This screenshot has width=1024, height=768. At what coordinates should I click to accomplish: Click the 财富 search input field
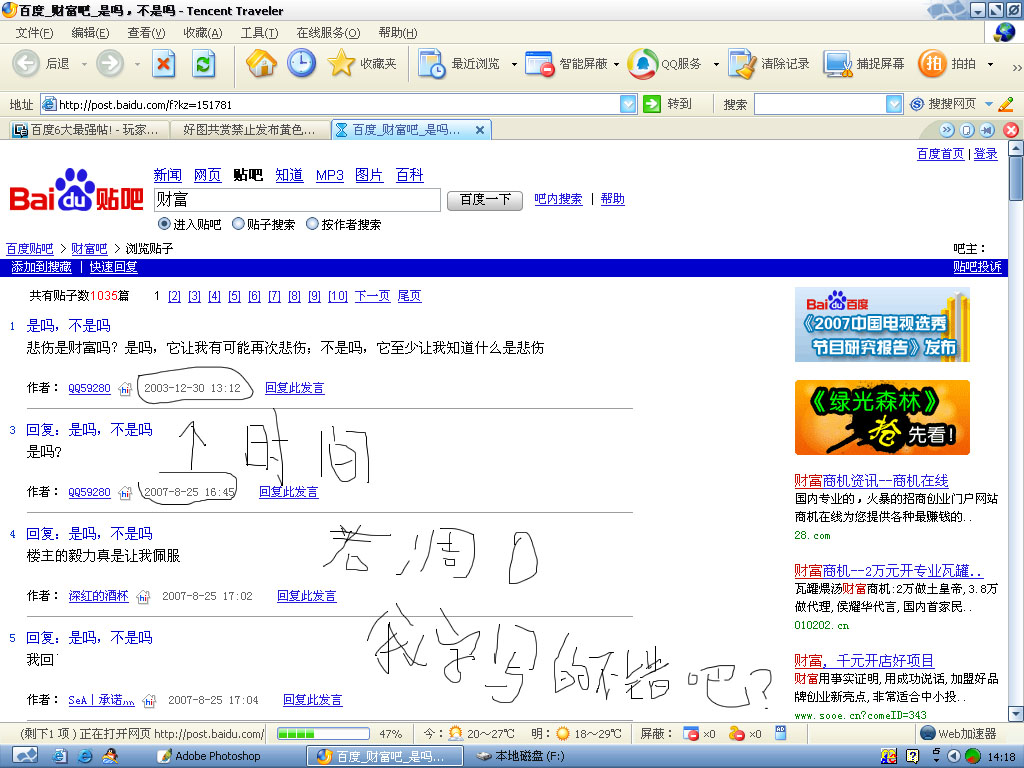point(297,200)
